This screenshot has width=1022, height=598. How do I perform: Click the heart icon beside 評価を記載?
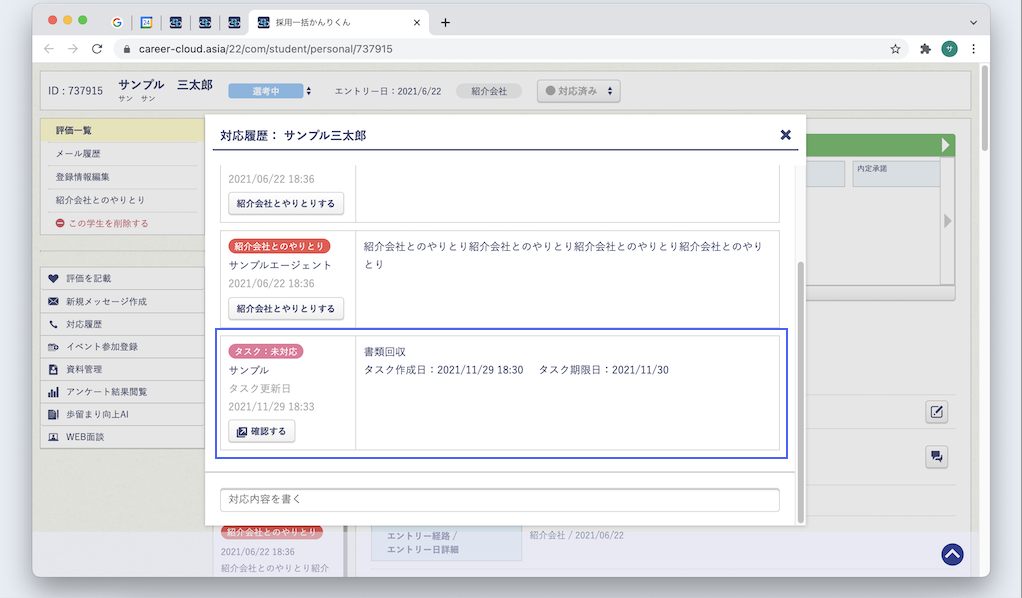pos(53,279)
